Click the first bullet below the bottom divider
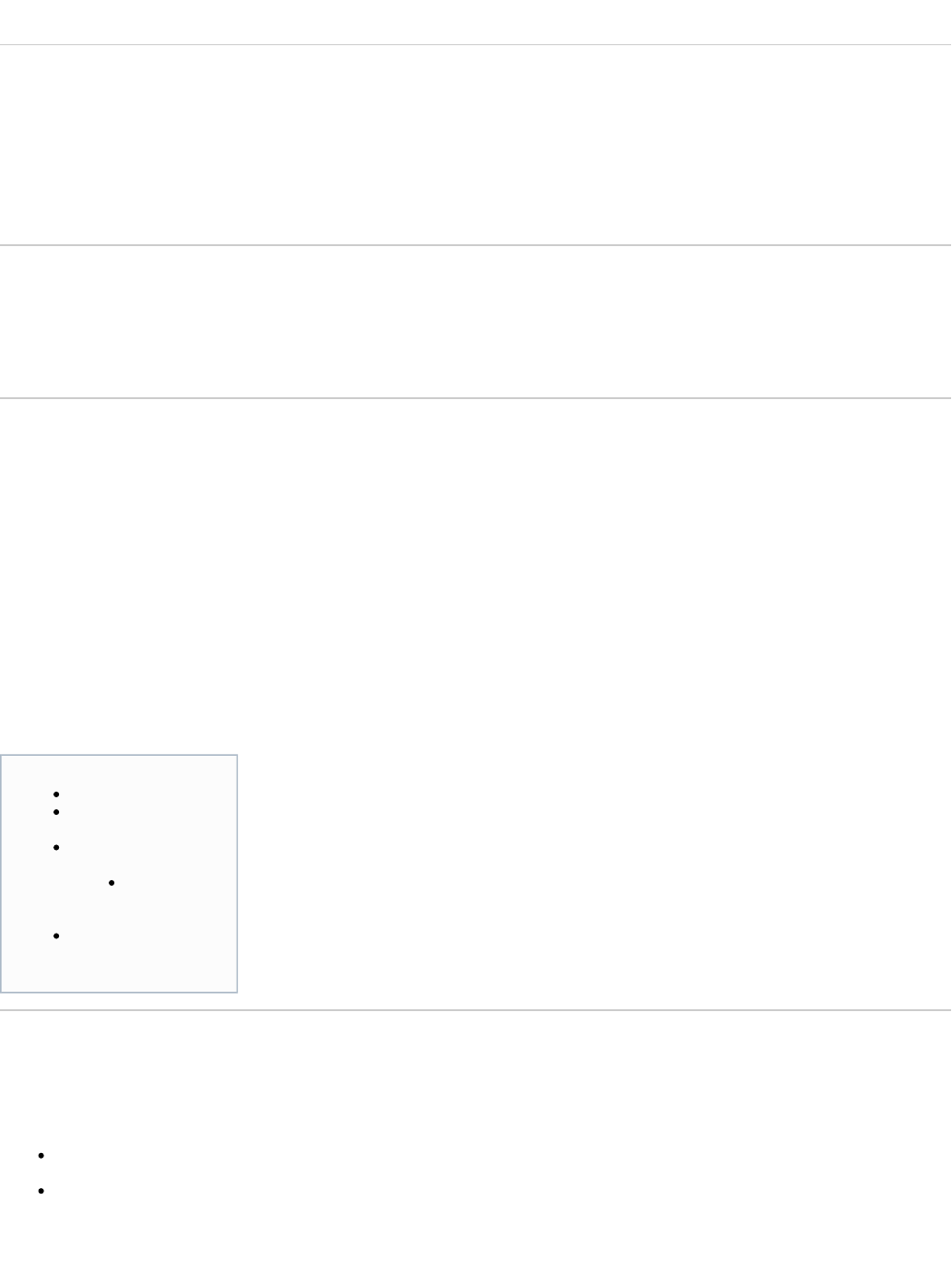The height and width of the screenshot is (1283, 952). [x=42, y=1156]
